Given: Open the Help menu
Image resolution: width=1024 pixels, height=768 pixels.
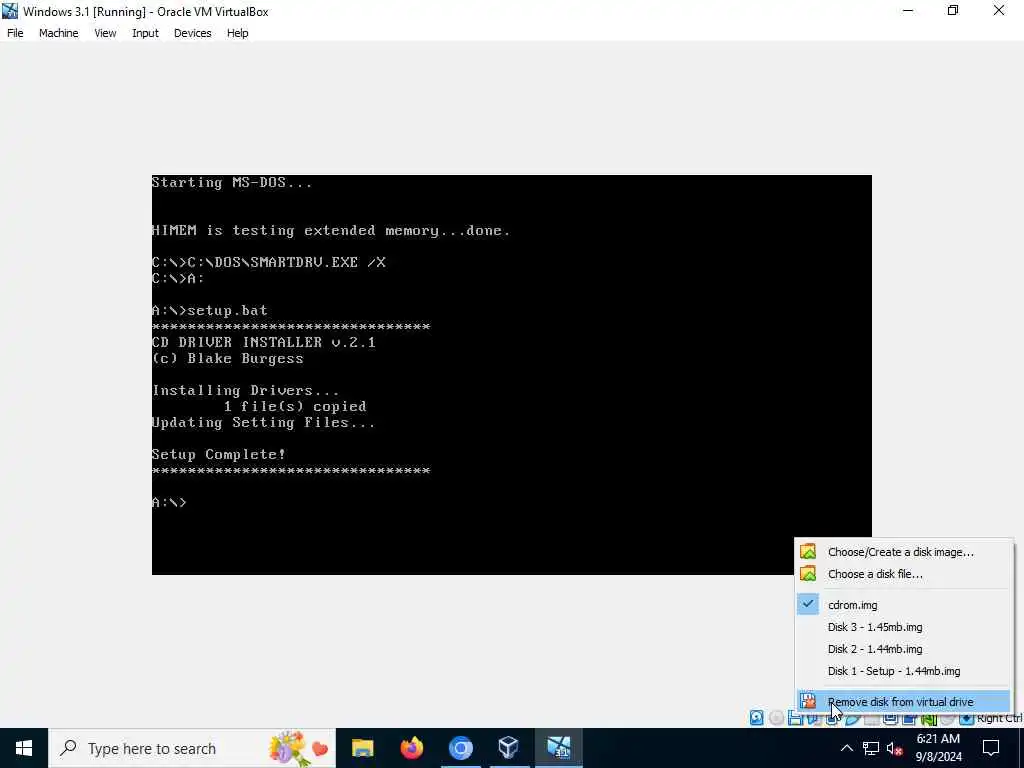Looking at the screenshot, I should pos(238,33).
